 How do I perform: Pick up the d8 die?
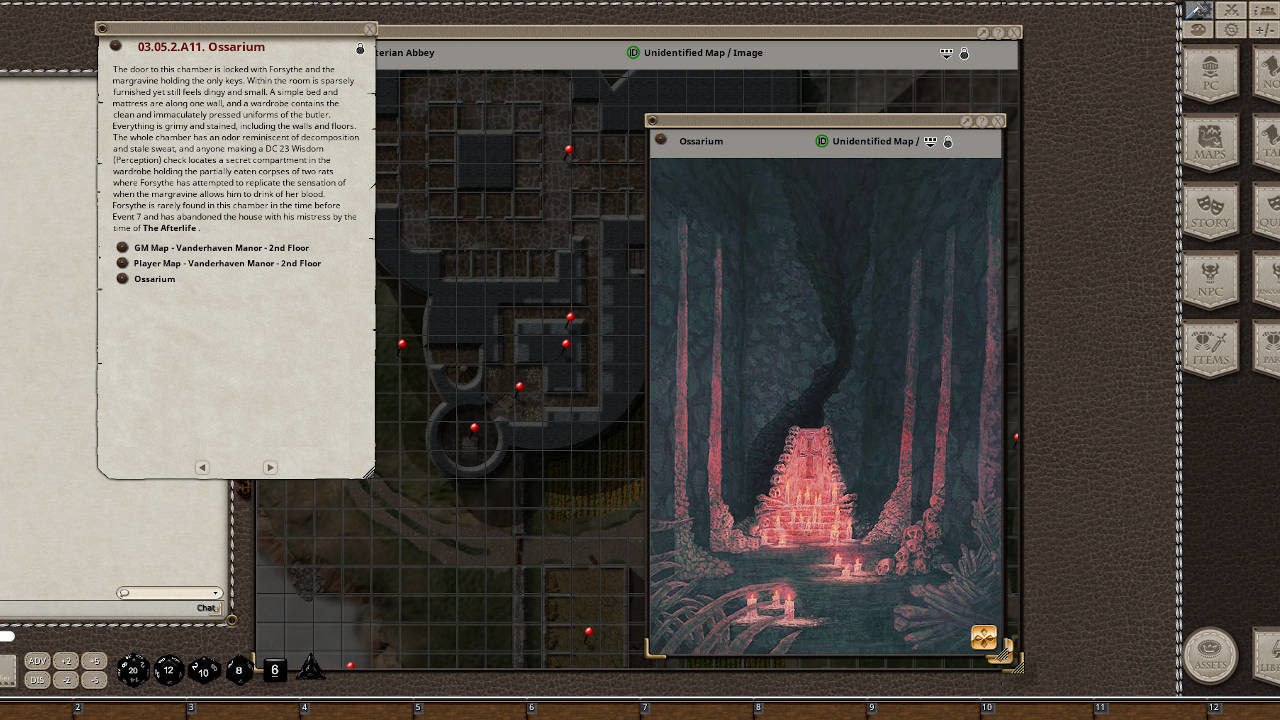[x=239, y=670]
